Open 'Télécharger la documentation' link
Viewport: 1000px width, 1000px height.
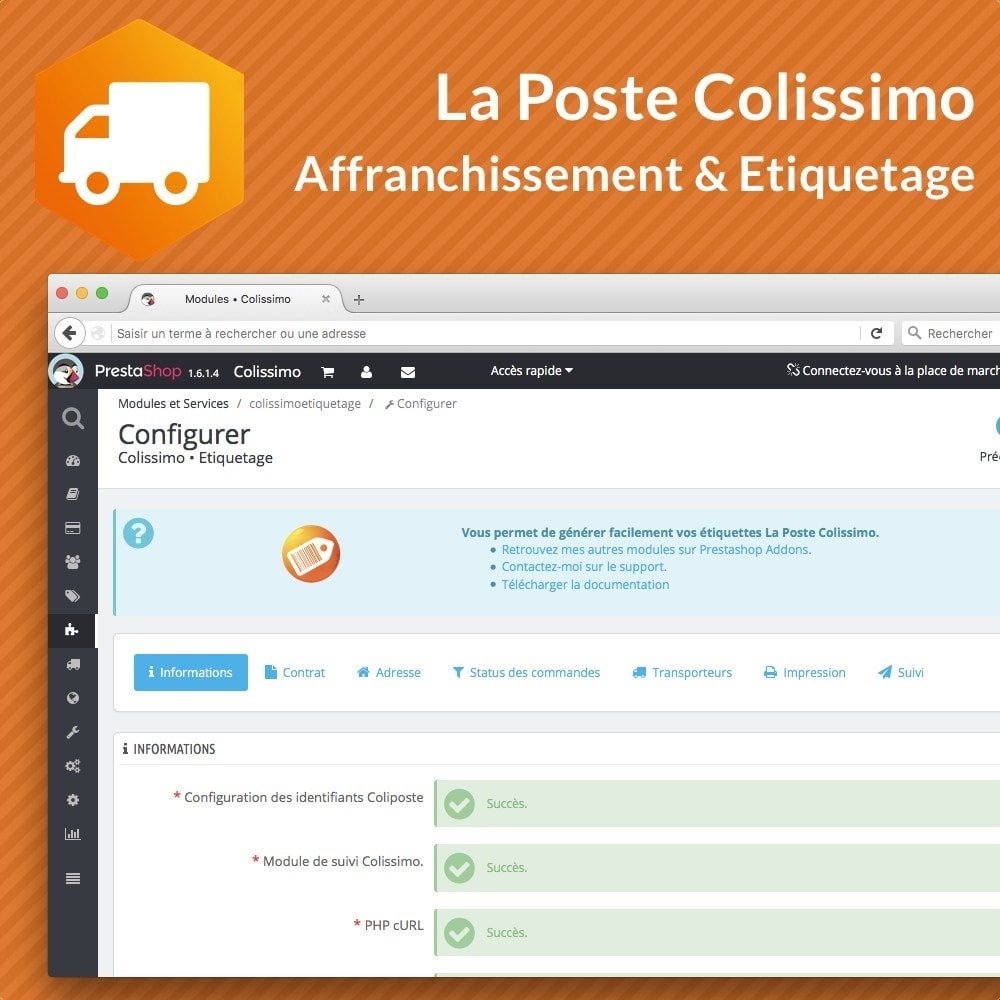[585, 585]
